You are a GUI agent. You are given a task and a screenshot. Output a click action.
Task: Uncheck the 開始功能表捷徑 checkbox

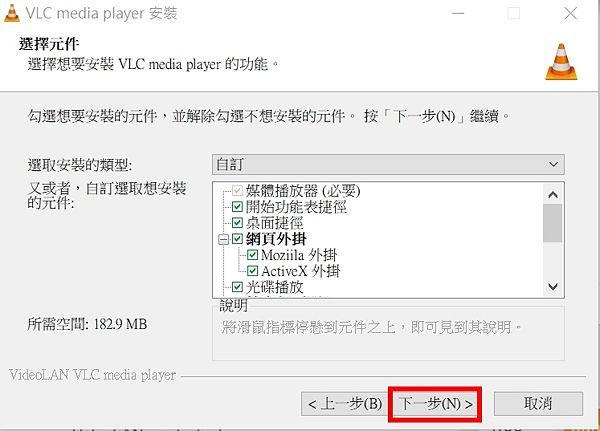pos(237,207)
